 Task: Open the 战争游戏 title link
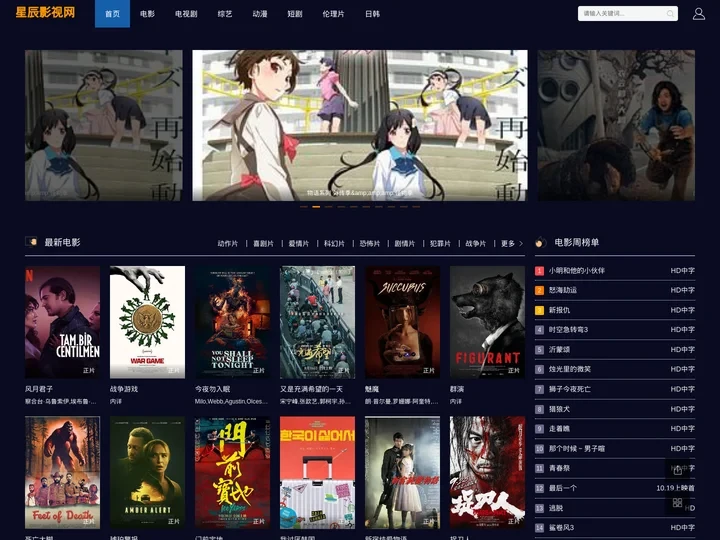click(124, 389)
